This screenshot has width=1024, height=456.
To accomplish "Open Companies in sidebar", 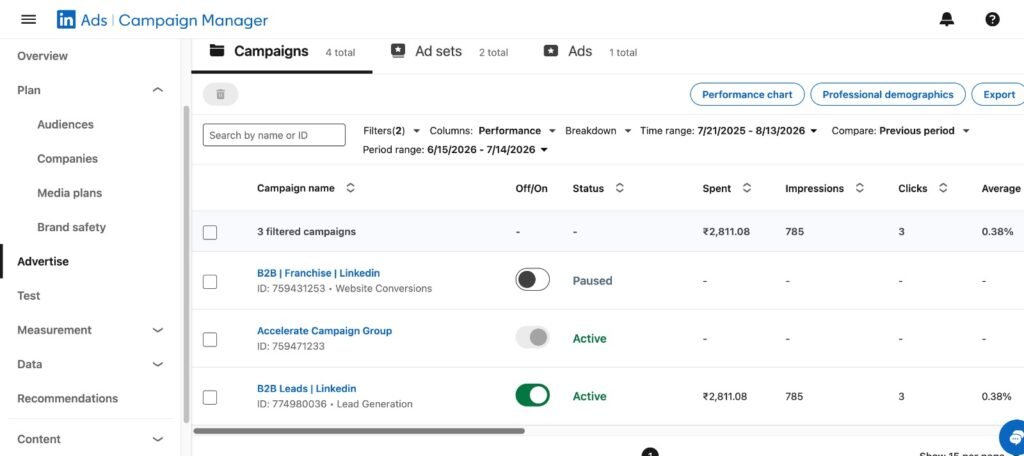I will pos(67,159).
